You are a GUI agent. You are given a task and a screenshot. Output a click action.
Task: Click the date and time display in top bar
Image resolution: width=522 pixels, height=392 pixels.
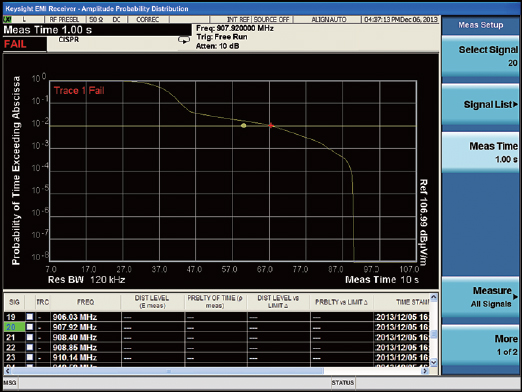(x=401, y=20)
